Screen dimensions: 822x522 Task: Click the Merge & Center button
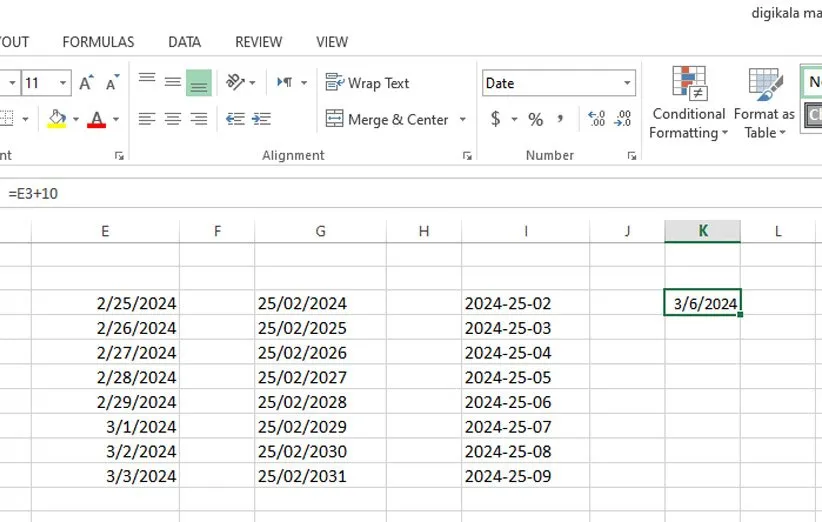click(x=387, y=119)
